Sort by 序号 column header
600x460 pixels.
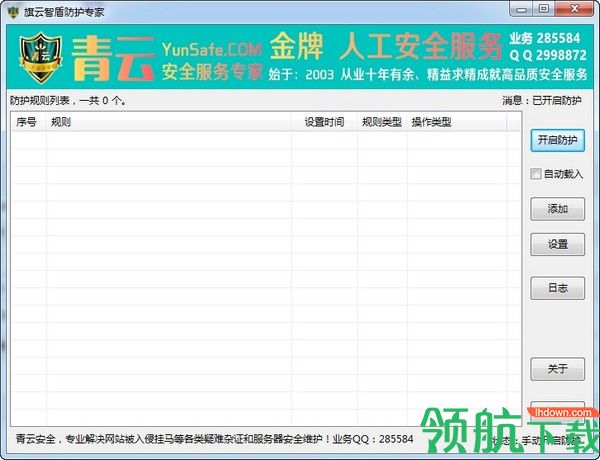click(29, 122)
